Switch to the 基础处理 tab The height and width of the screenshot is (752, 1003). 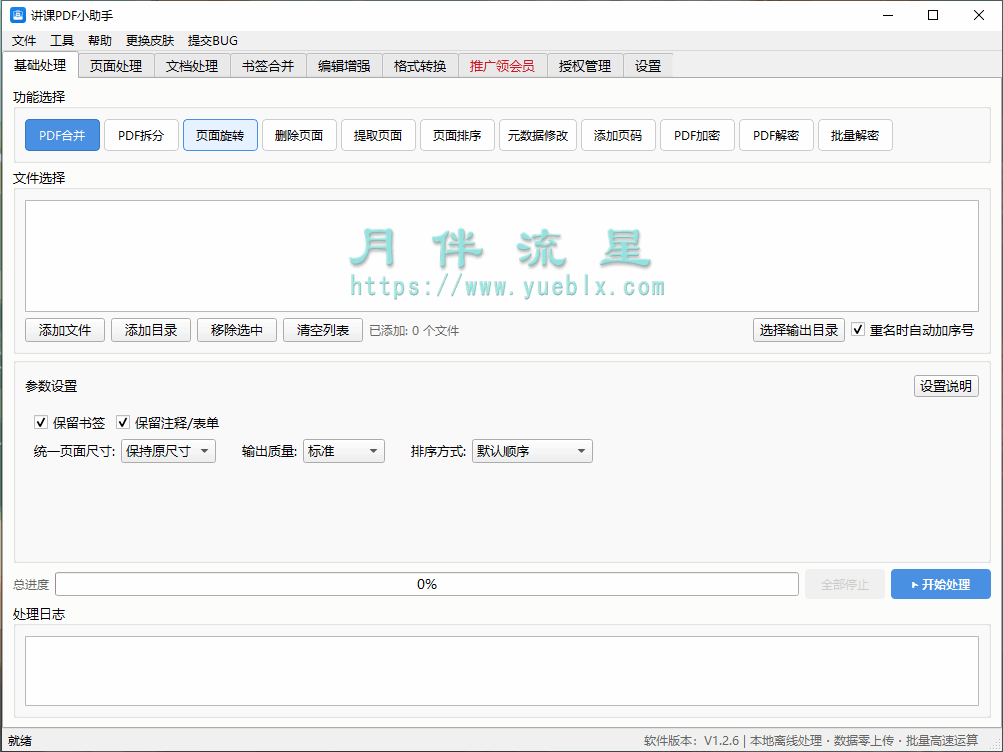point(40,65)
